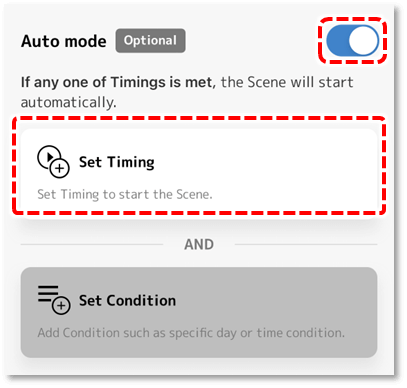Viewport: 407px width, 388px height.
Task: Click the Optional badge beside Auto mode
Action: [150, 41]
